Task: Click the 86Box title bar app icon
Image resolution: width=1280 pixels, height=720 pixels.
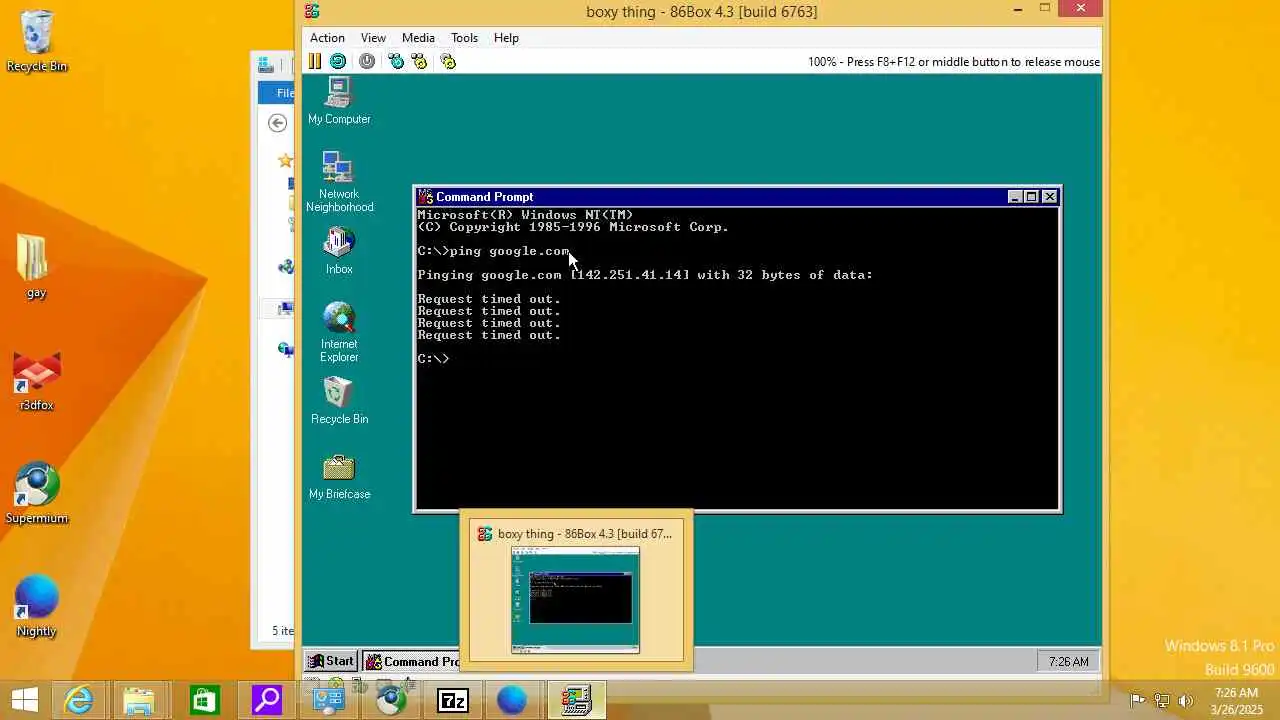Action: tap(312, 11)
